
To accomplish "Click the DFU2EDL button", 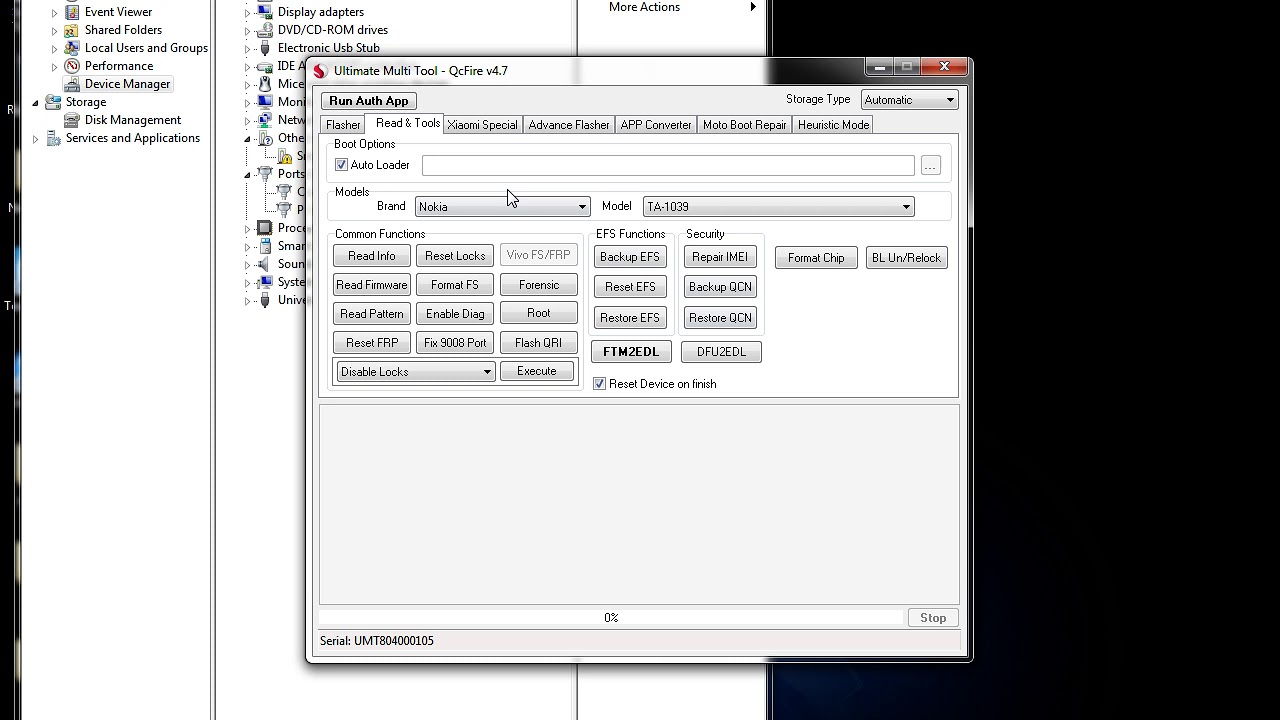I will point(721,352).
